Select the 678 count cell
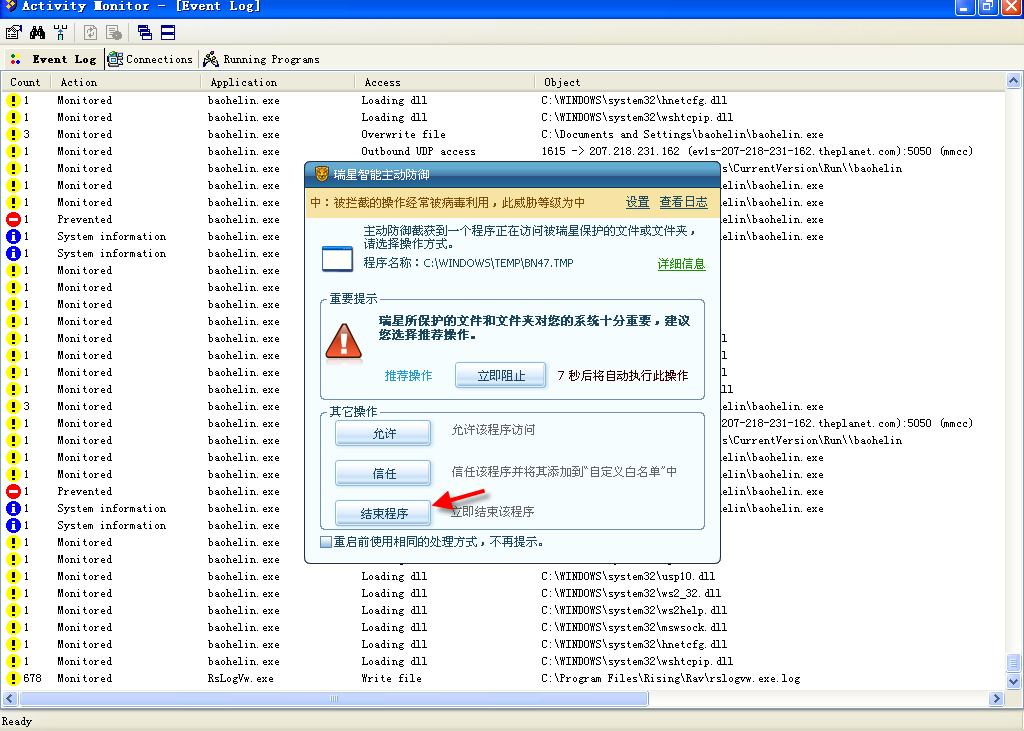Screen dimensions: 1024x731 point(33,678)
